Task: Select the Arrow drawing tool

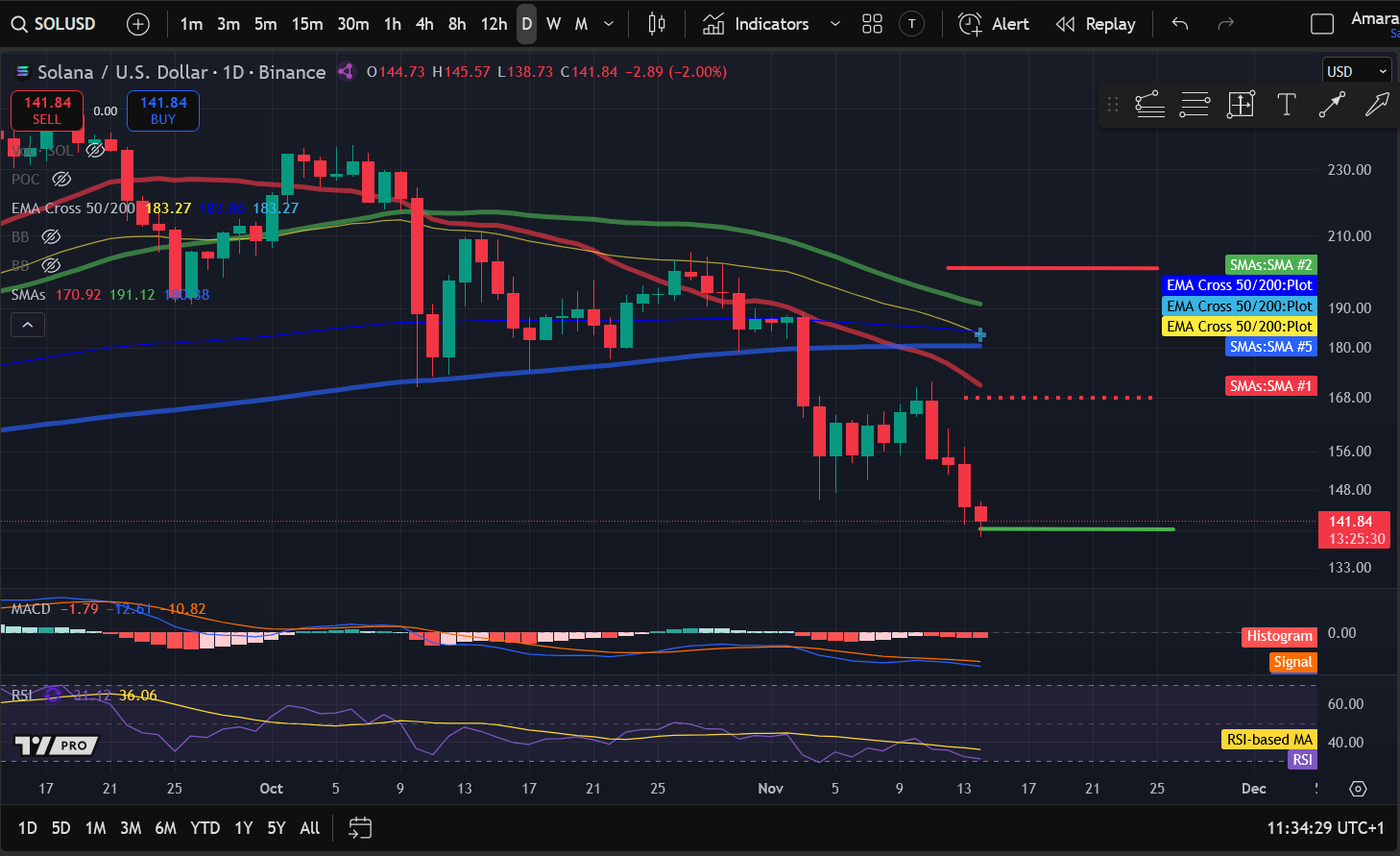Action: click(1332, 105)
